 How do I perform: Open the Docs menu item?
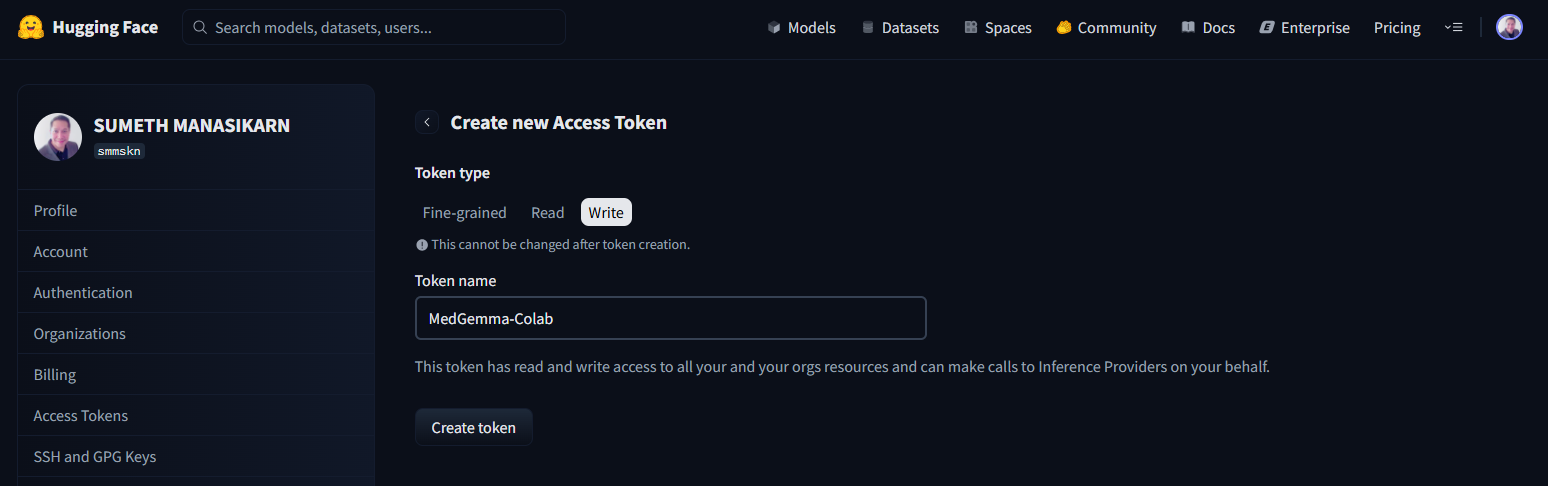pos(1208,28)
